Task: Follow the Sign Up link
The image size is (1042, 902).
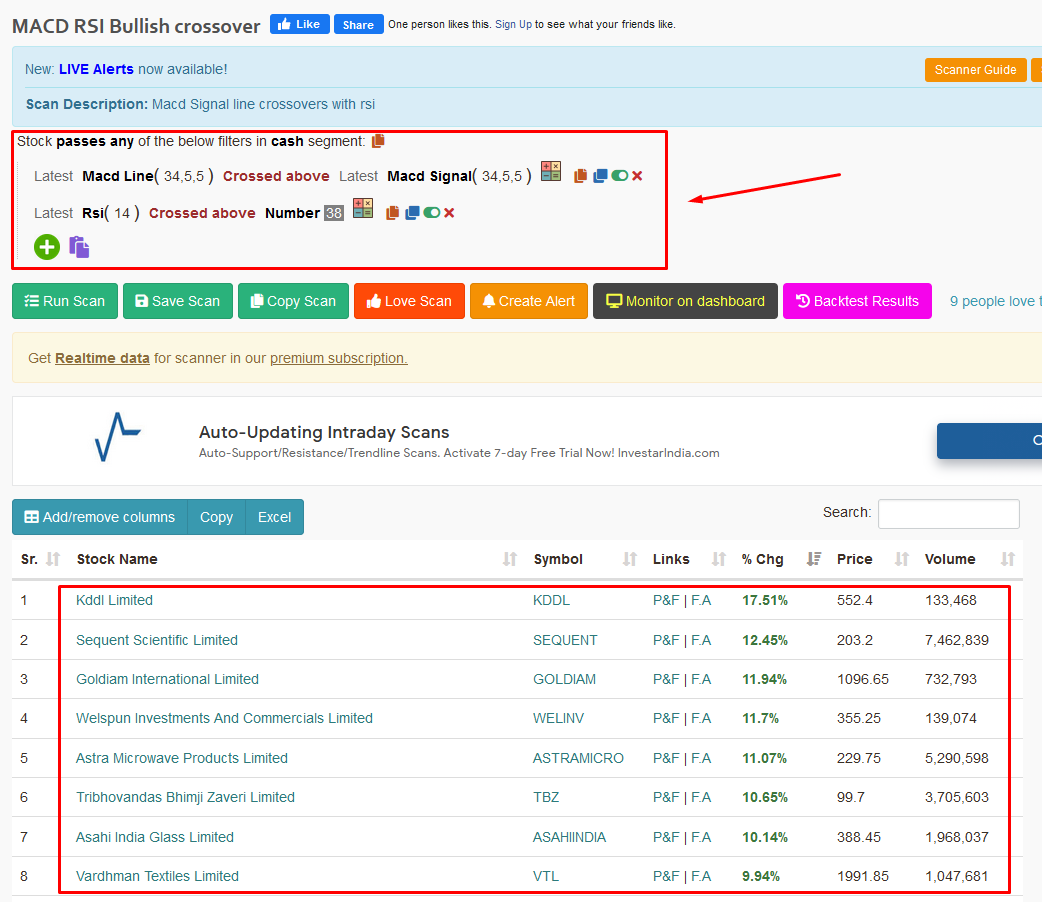Action: 514,24
